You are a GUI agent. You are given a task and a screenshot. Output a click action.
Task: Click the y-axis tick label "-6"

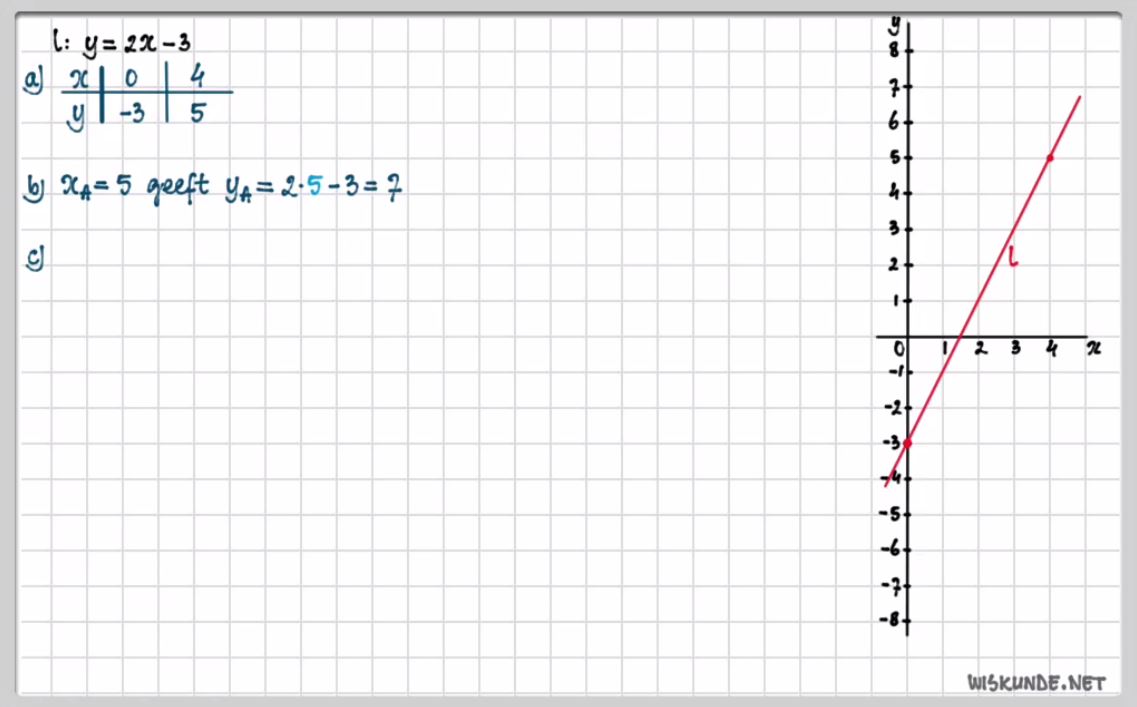[890, 549]
